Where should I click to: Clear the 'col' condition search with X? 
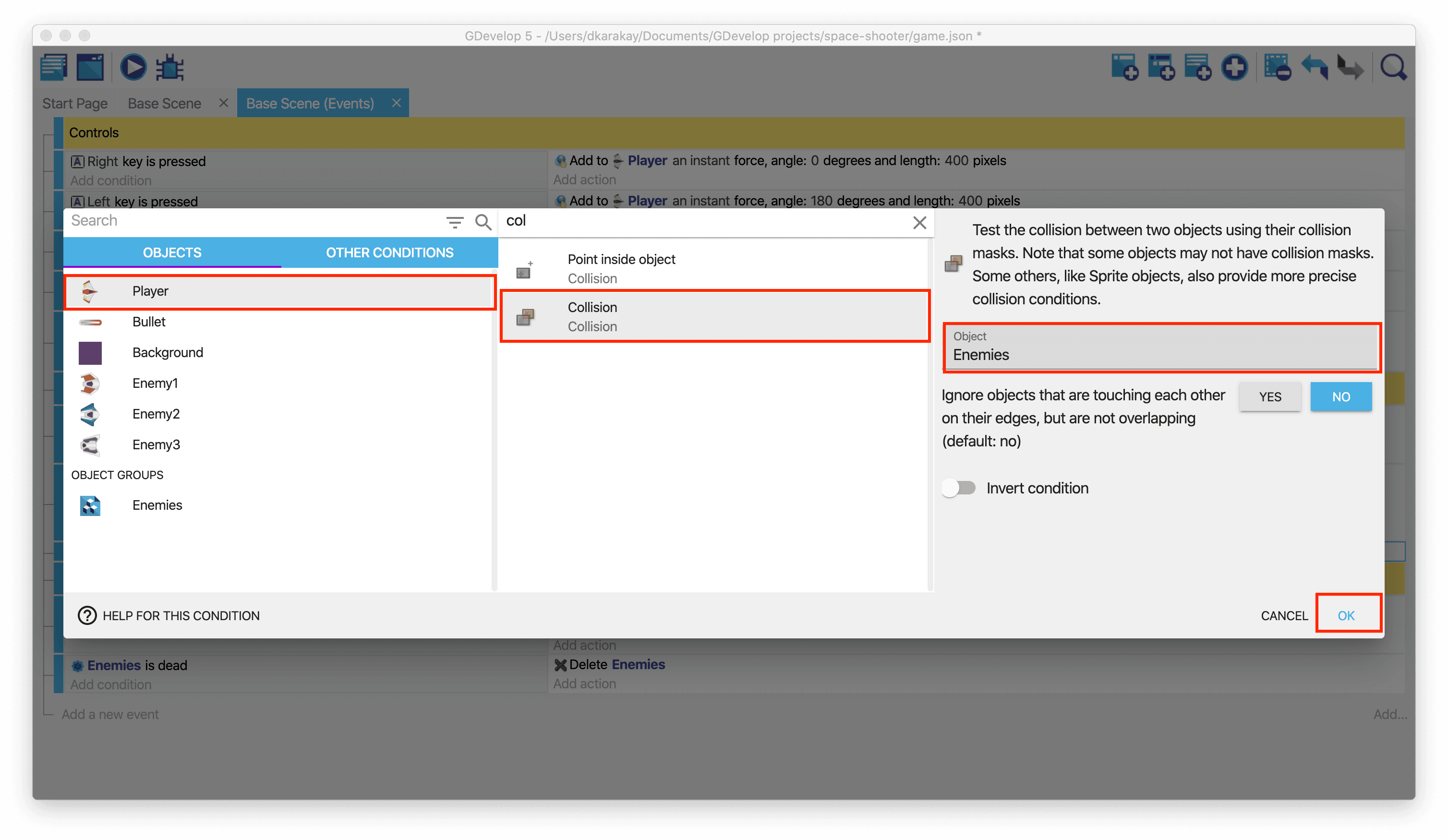pyautogui.click(x=919, y=222)
